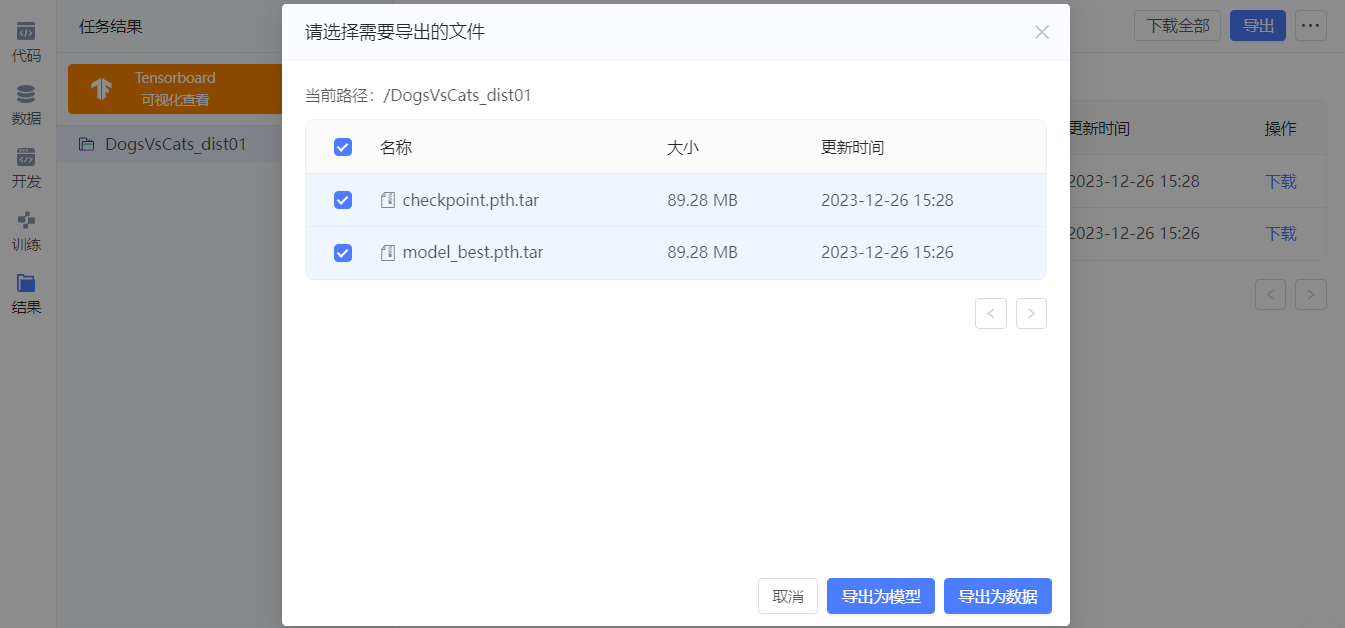Click the 操作 column header

click(1281, 128)
